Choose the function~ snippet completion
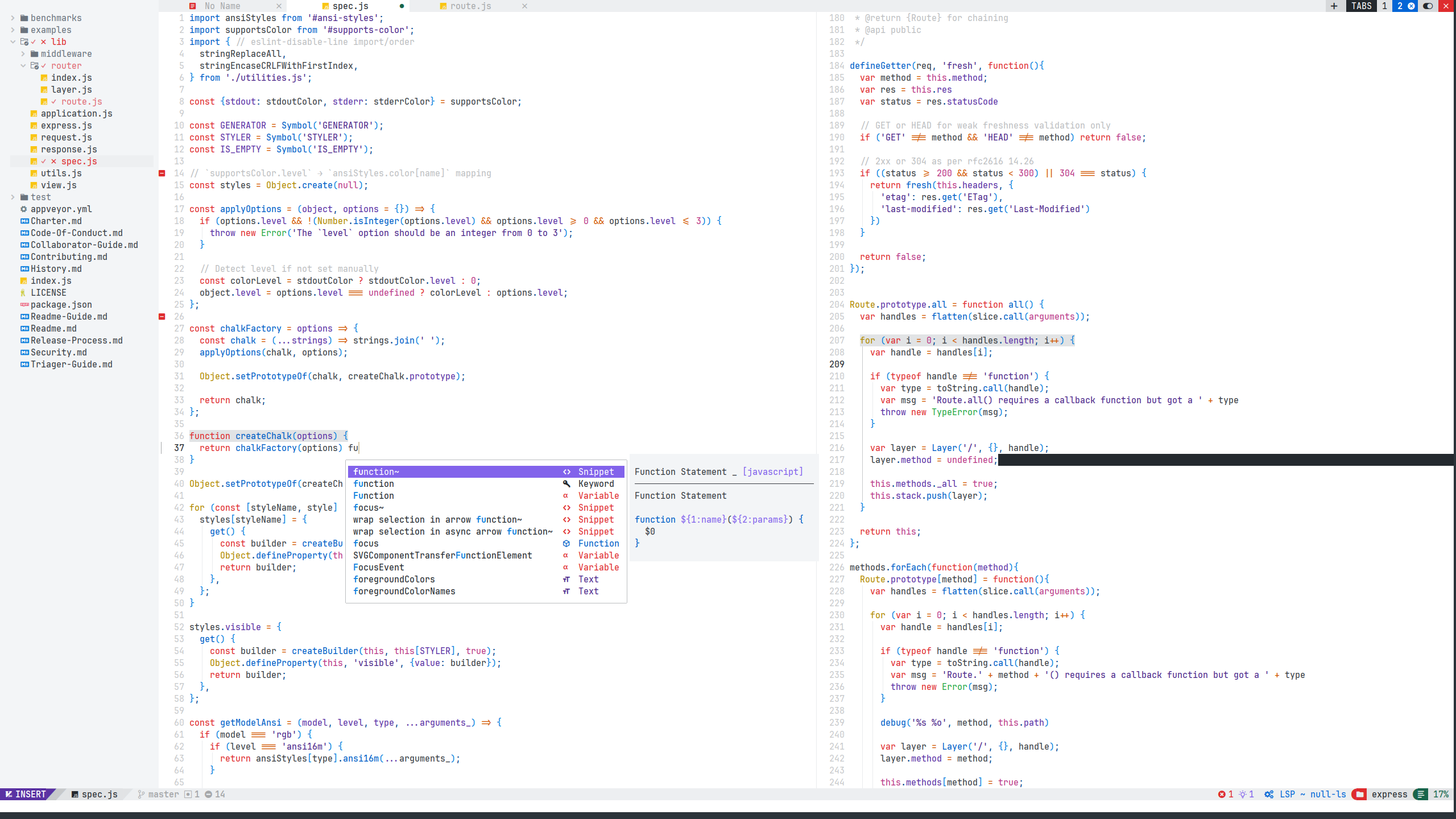 click(486, 472)
